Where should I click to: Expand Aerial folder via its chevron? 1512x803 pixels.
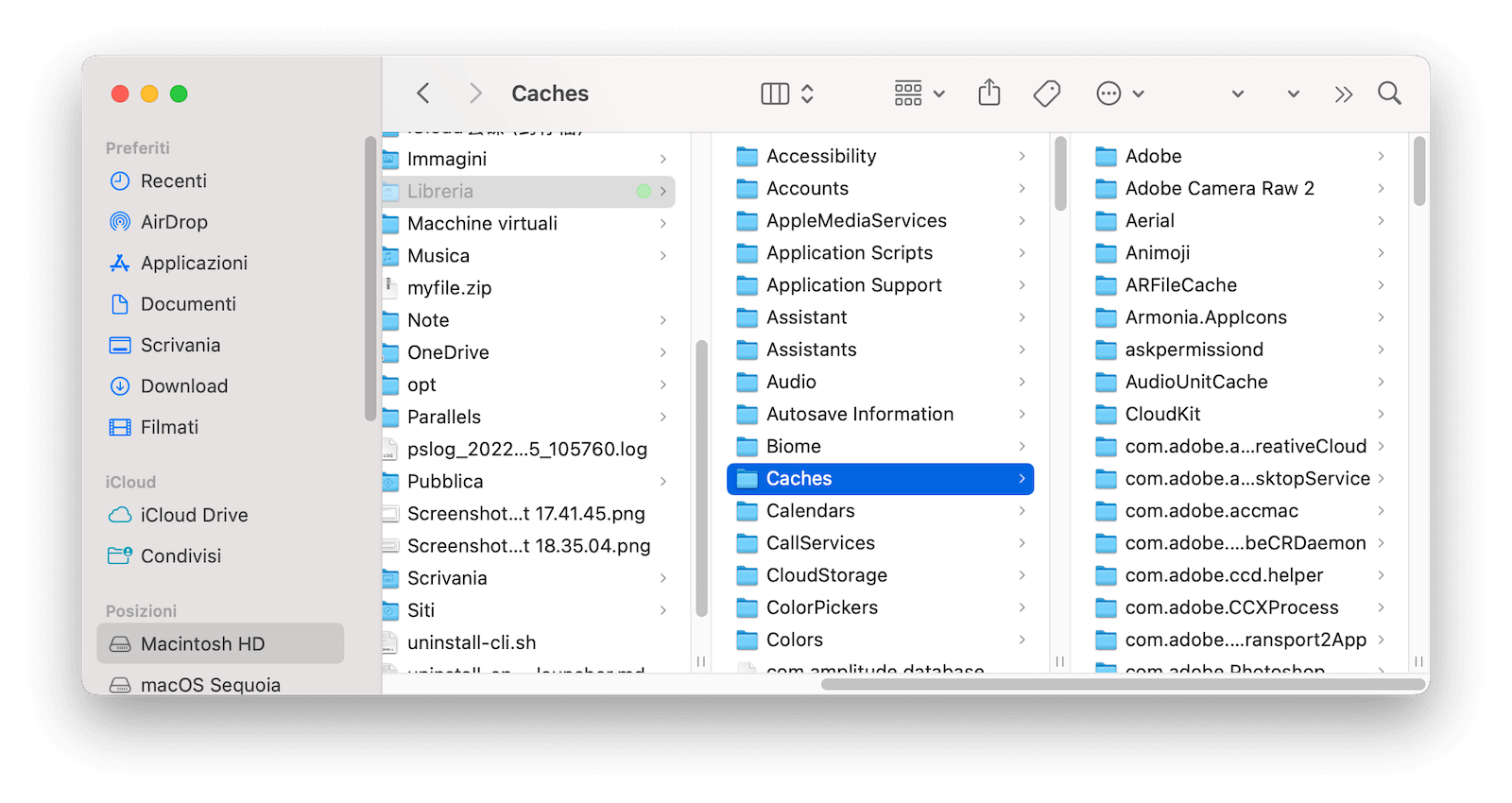pyautogui.click(x=1382, y=221)
